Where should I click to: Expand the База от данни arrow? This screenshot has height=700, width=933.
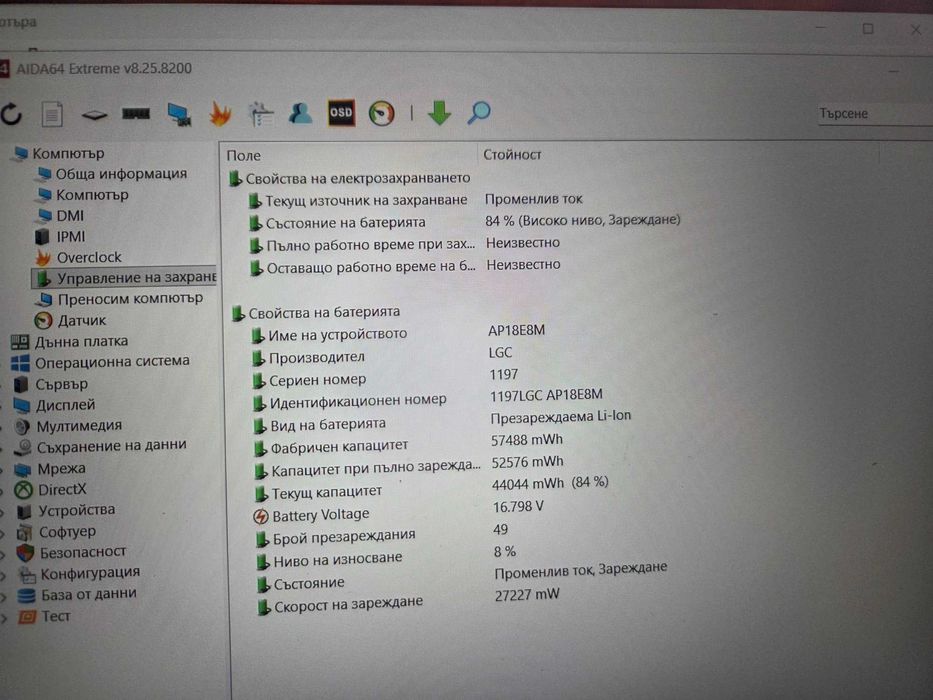tap(4, 596)
